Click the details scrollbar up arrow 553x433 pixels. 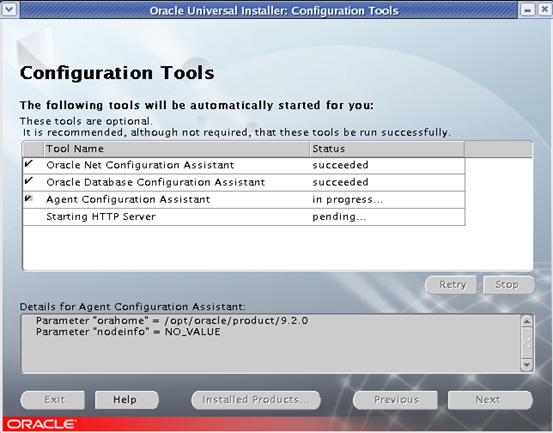[527, 321]
